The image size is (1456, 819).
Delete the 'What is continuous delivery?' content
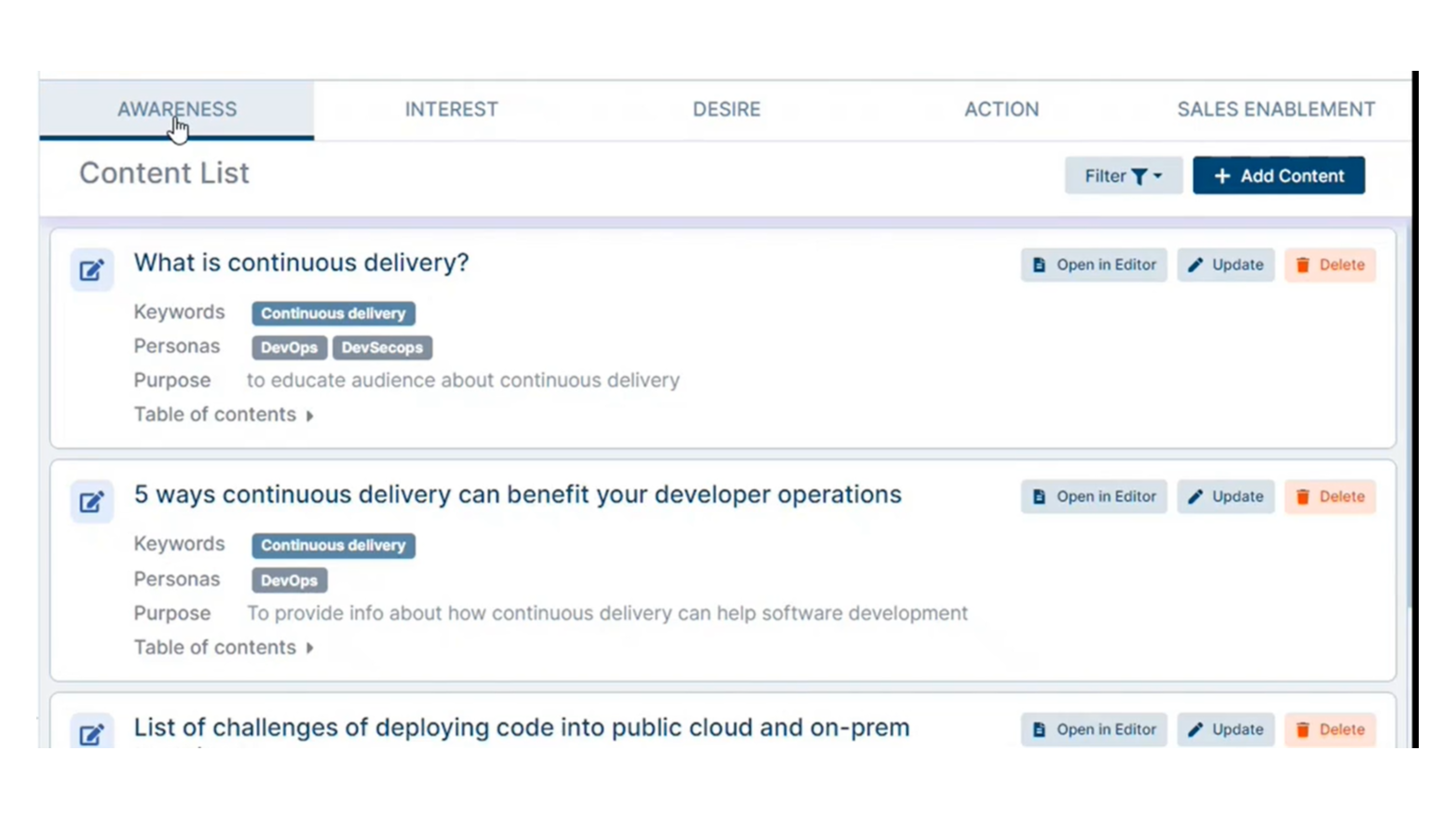pyautogui.click(x=1329, y=265)
